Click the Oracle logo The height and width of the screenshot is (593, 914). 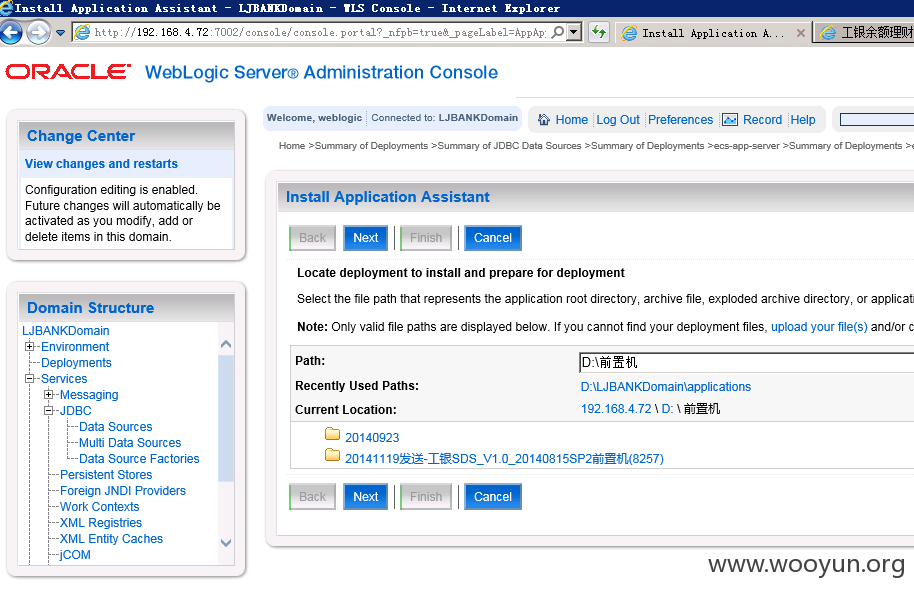tap(68, 72)
